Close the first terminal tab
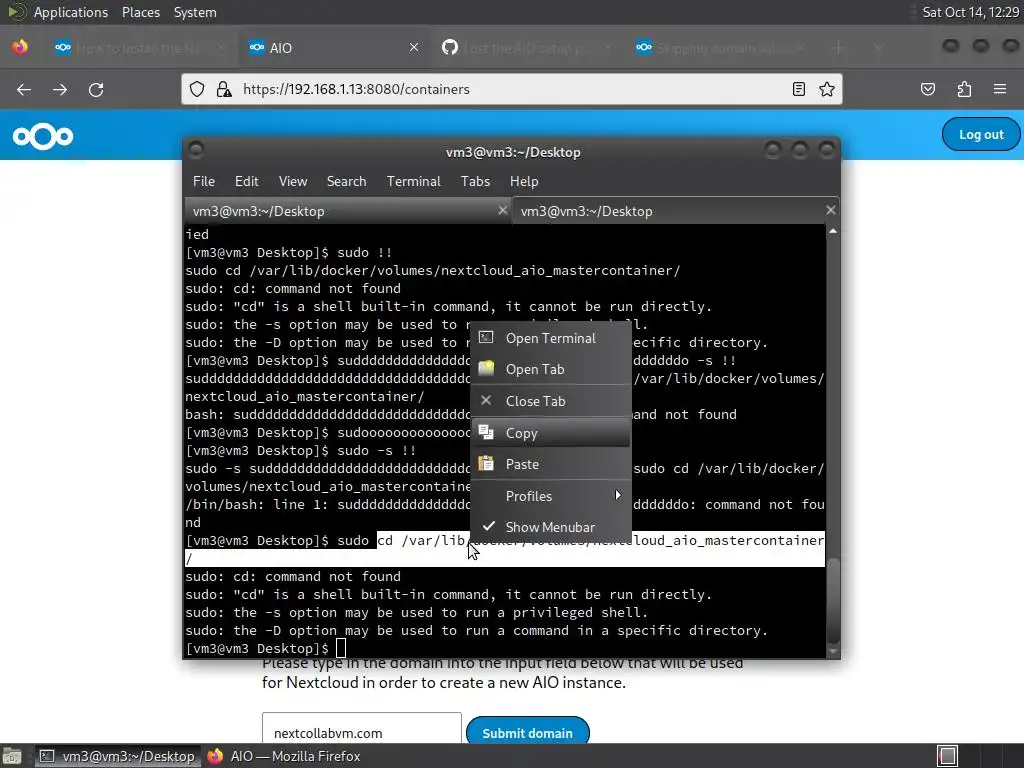 pos(502,210)
